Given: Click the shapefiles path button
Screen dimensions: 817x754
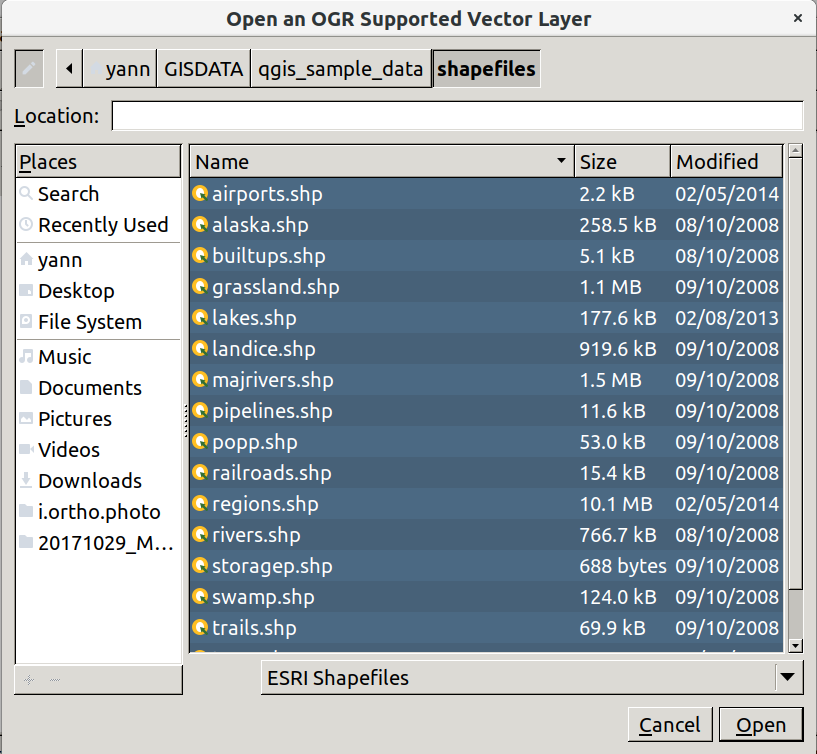Looking at the screenshot, I should (486, 68).
